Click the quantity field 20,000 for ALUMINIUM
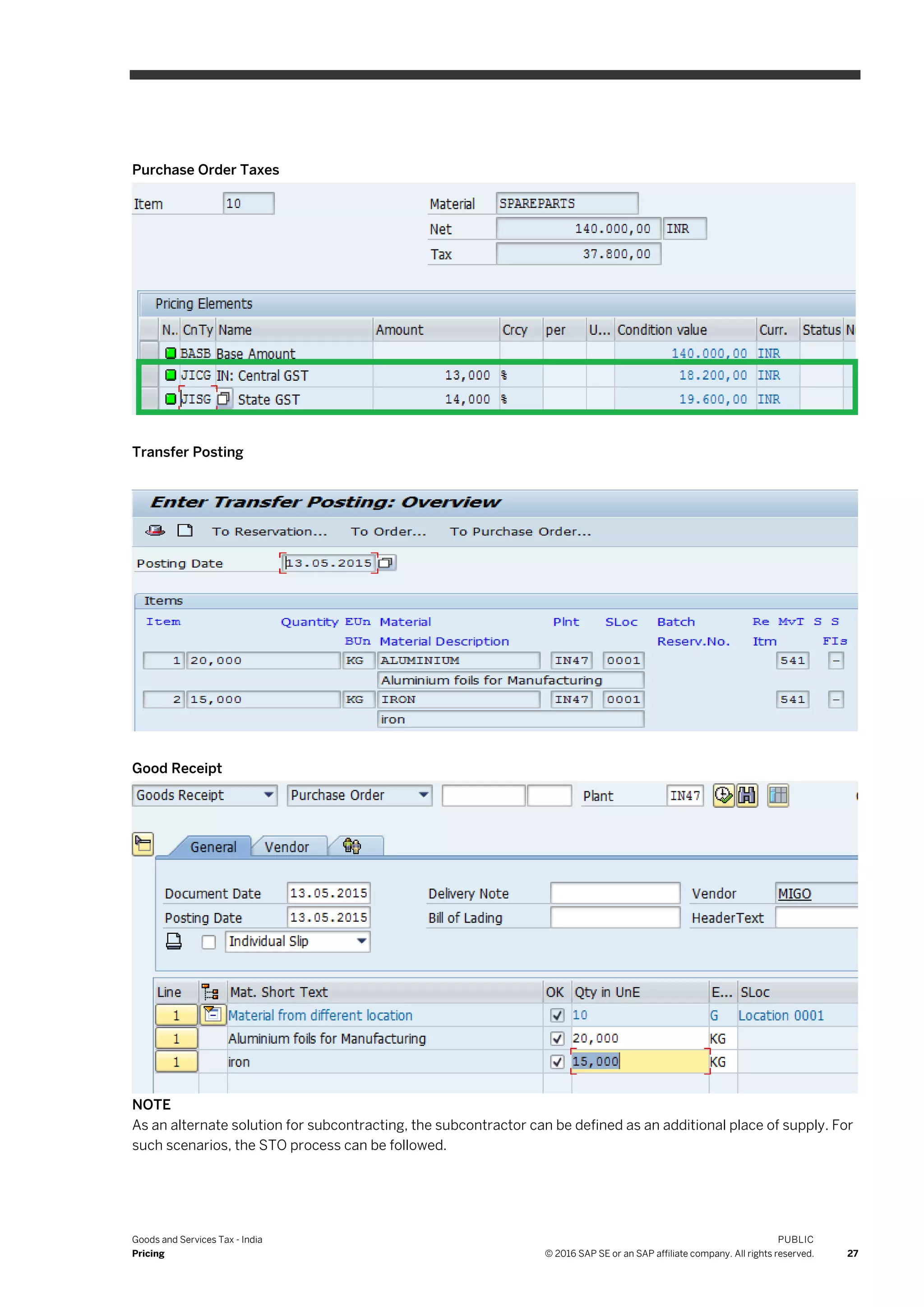Viewport: 924px width, 1307px height. 263,660
